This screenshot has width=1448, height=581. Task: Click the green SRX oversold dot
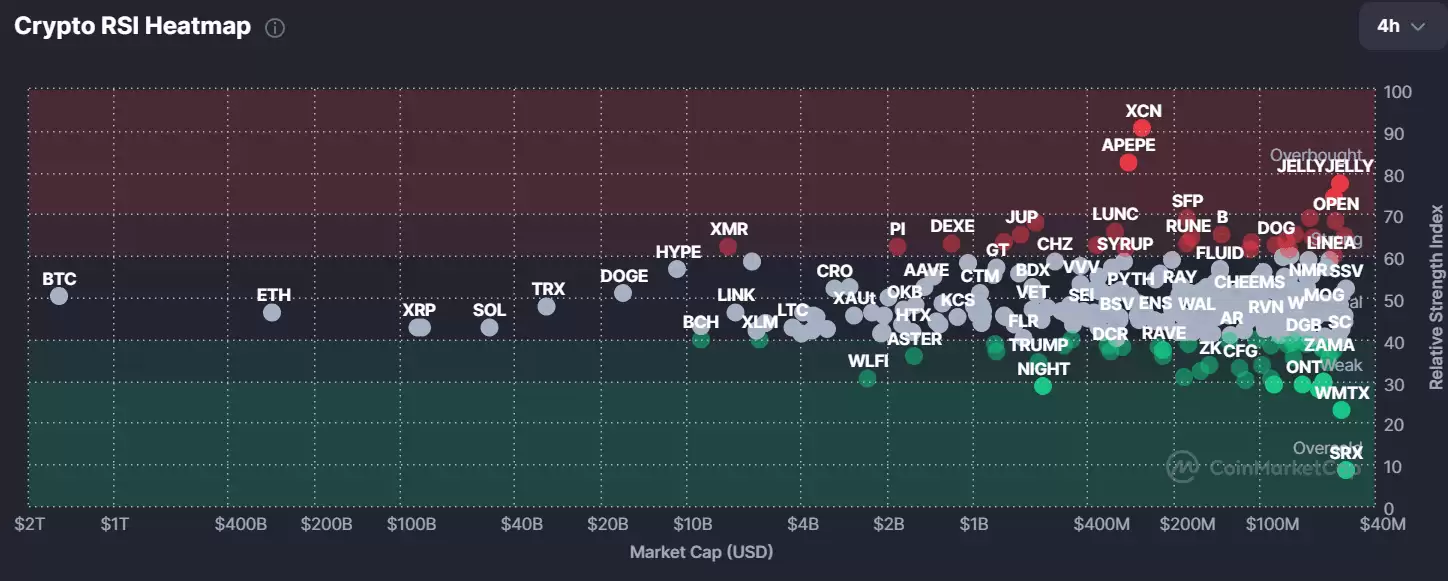tap(1346, 470)
